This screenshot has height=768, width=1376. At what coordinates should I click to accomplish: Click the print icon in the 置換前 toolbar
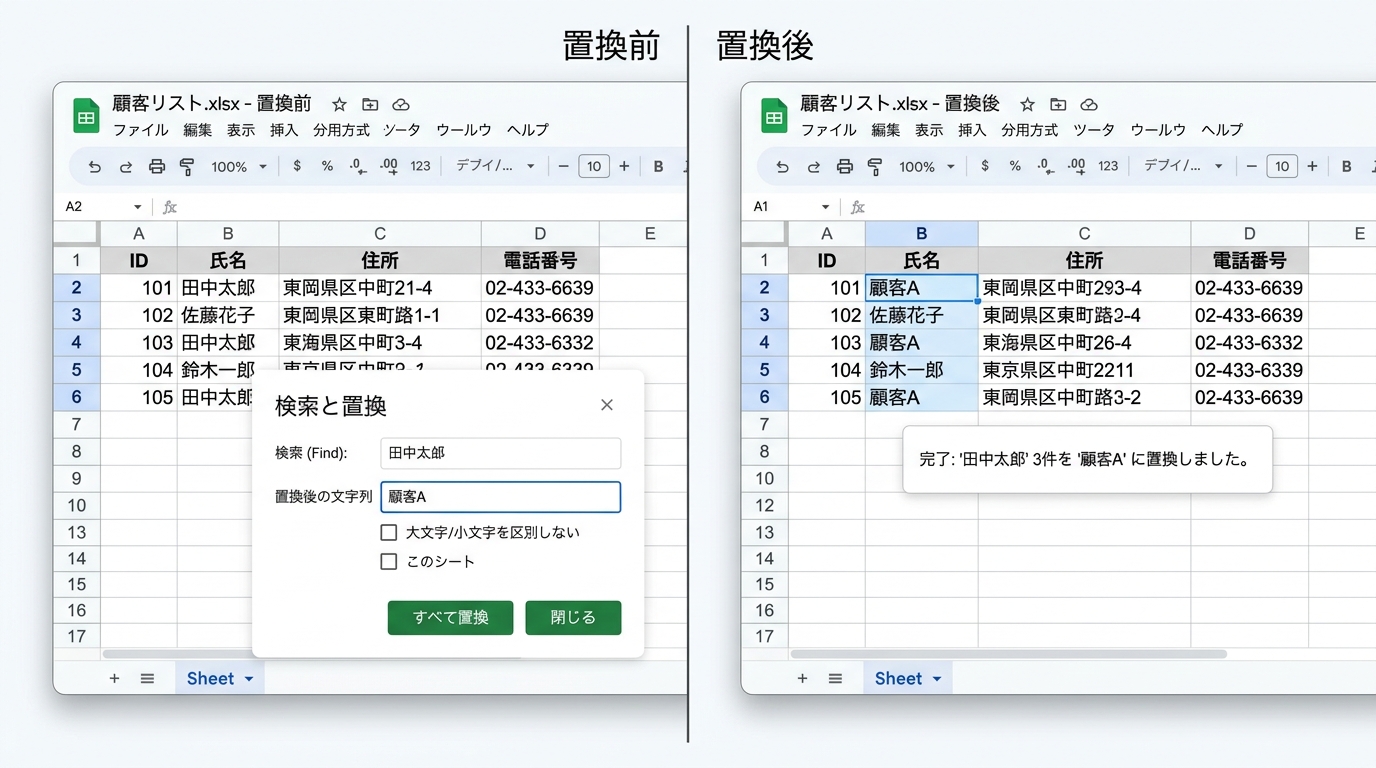(157, 167)
